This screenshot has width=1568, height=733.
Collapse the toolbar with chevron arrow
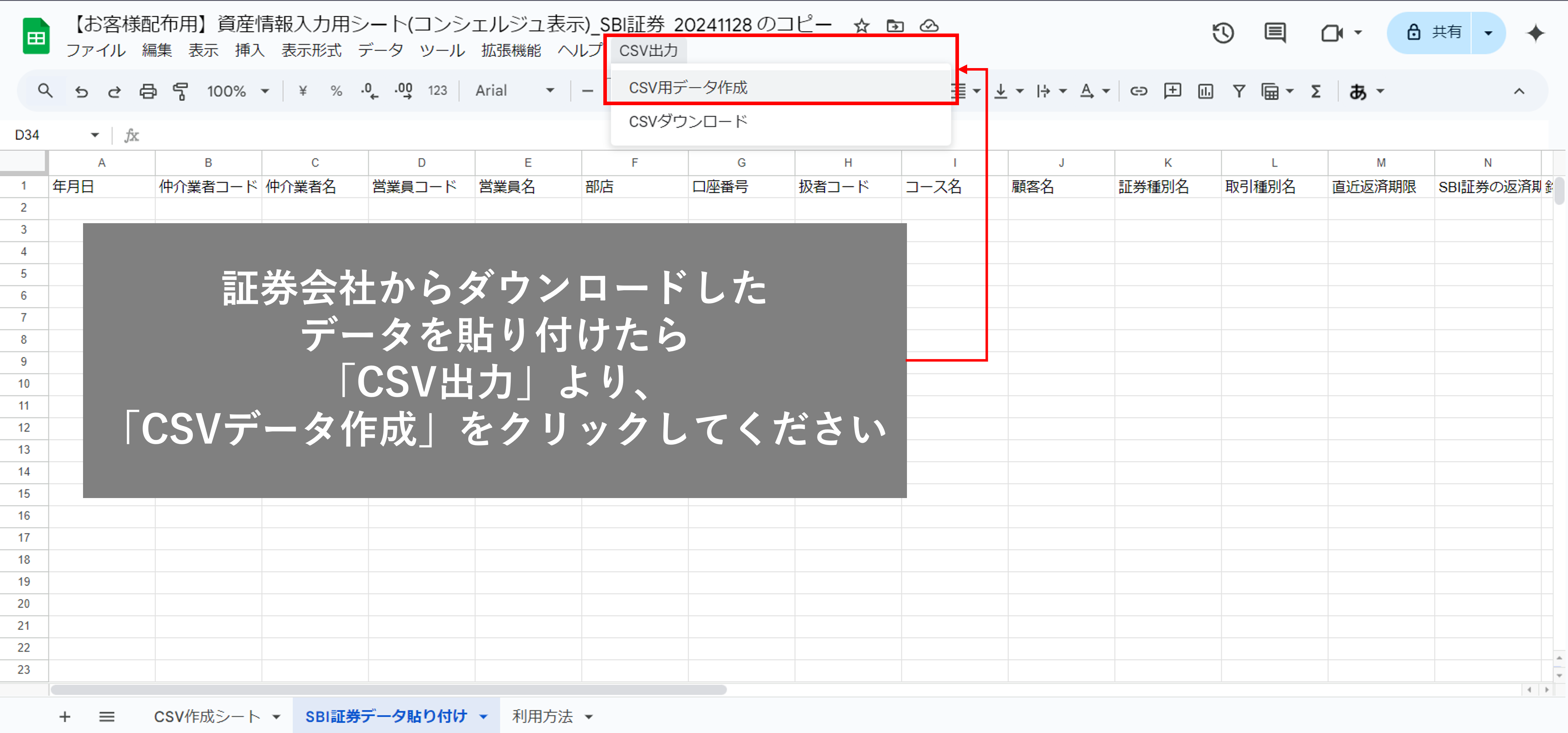1519,91
